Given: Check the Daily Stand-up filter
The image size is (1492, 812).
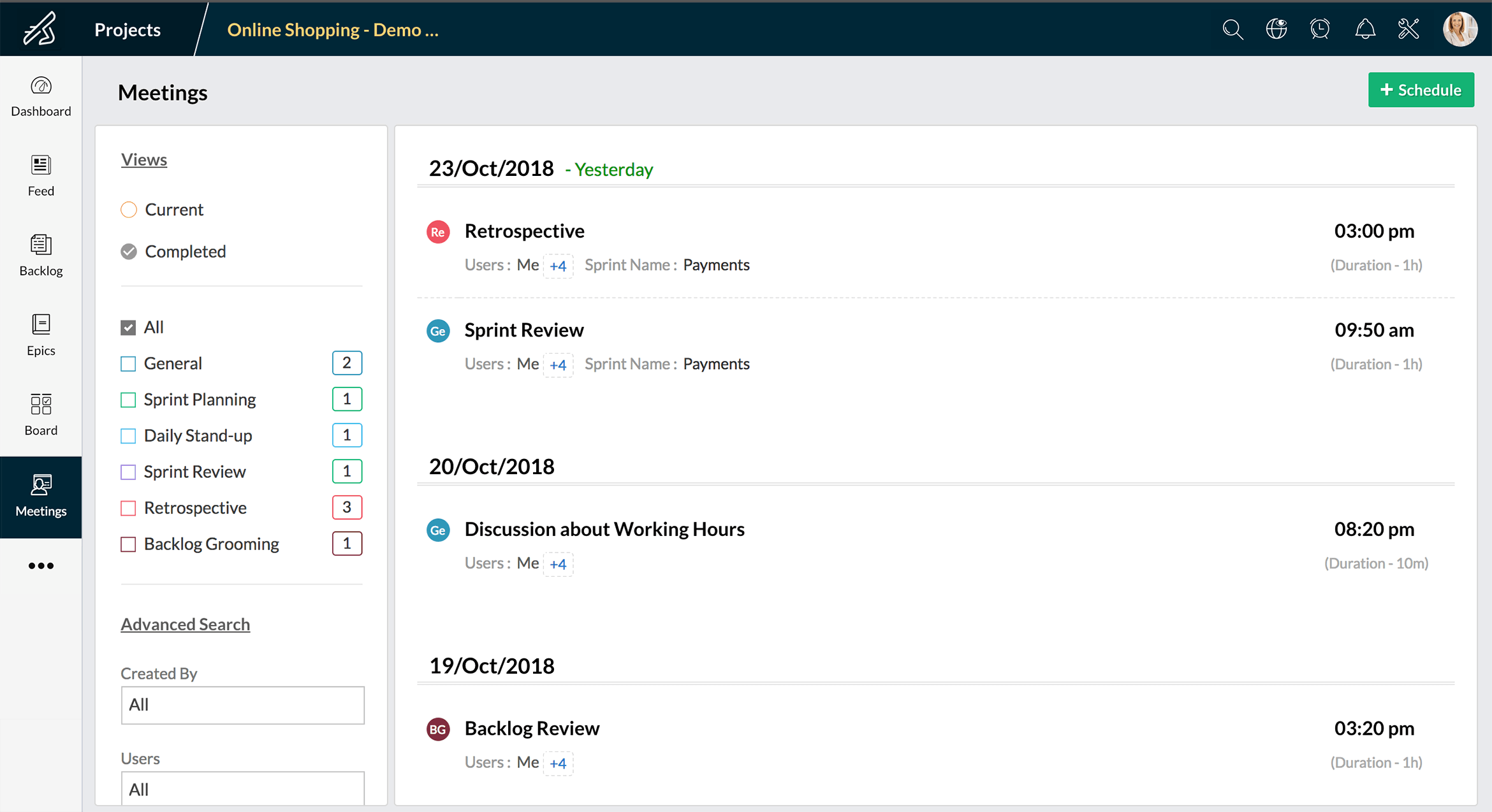Looking at the screenshot, I should click(x=128, y=436).
